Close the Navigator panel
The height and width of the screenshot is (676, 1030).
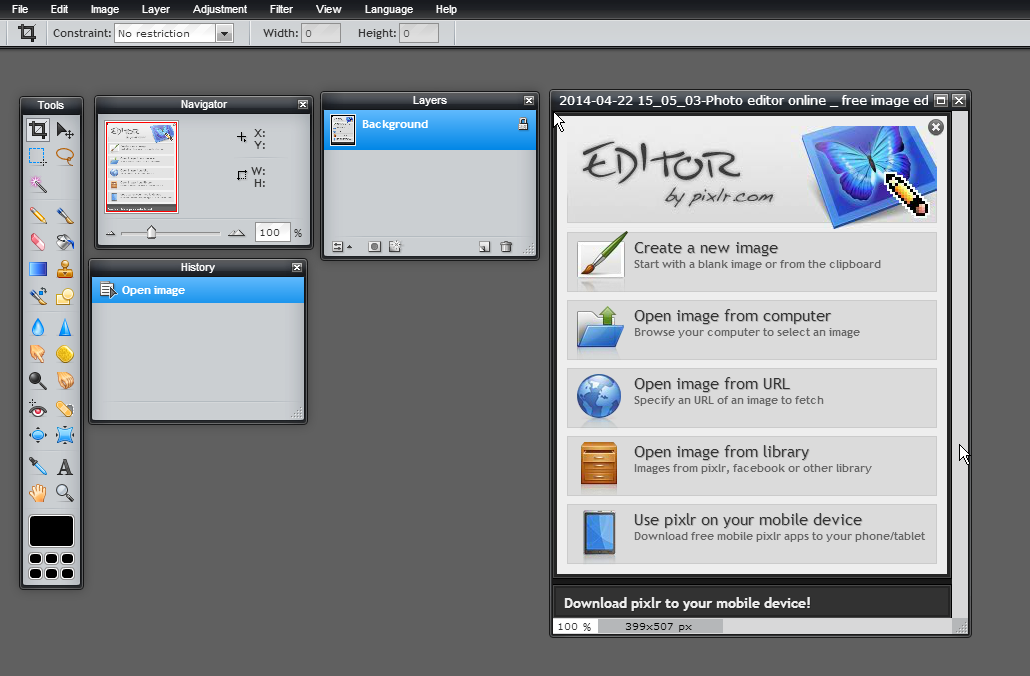(x=303, y=104)
